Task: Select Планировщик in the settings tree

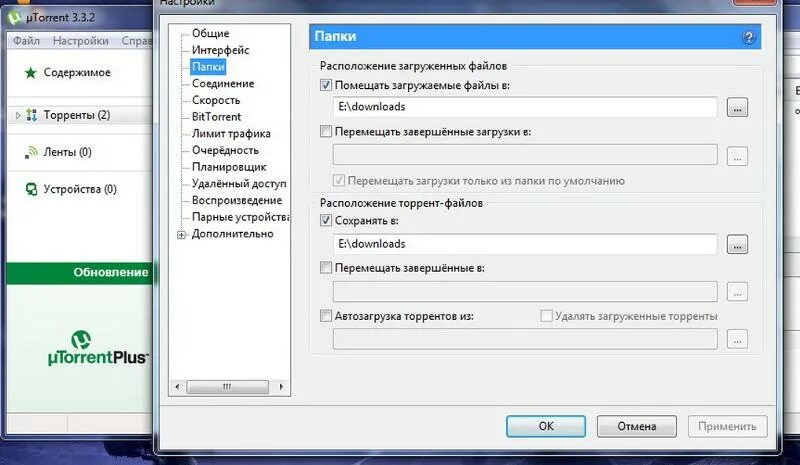Action: [229, 167]
